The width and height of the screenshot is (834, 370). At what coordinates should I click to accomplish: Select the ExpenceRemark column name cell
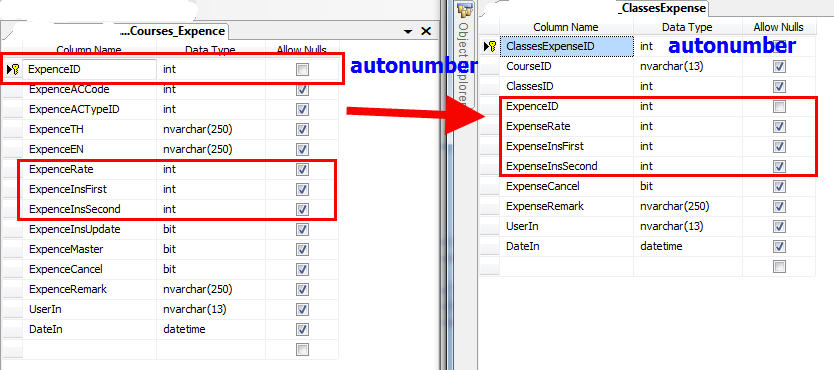(90, 290)
